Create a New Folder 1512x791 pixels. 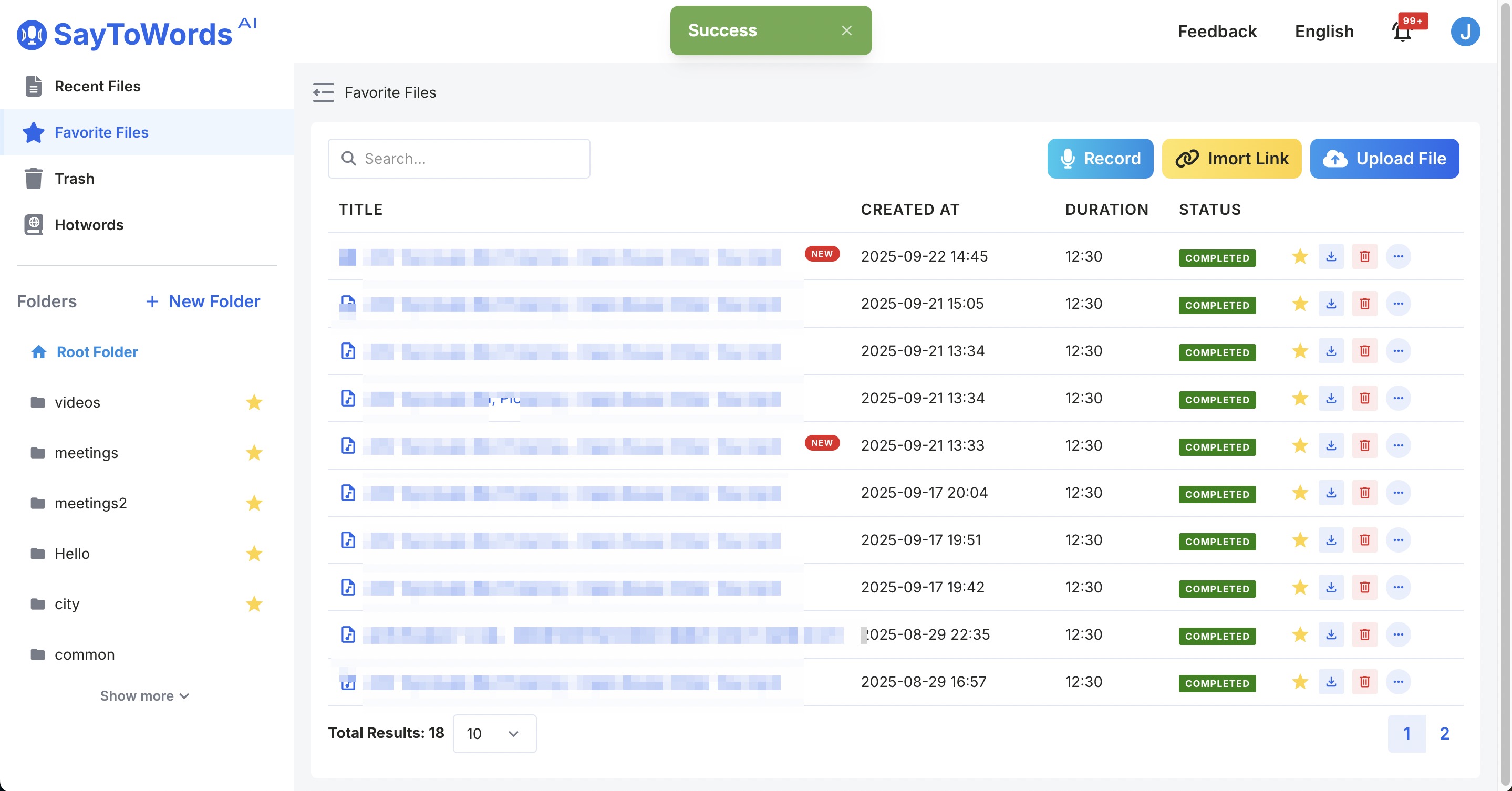(x=202, y=301)
